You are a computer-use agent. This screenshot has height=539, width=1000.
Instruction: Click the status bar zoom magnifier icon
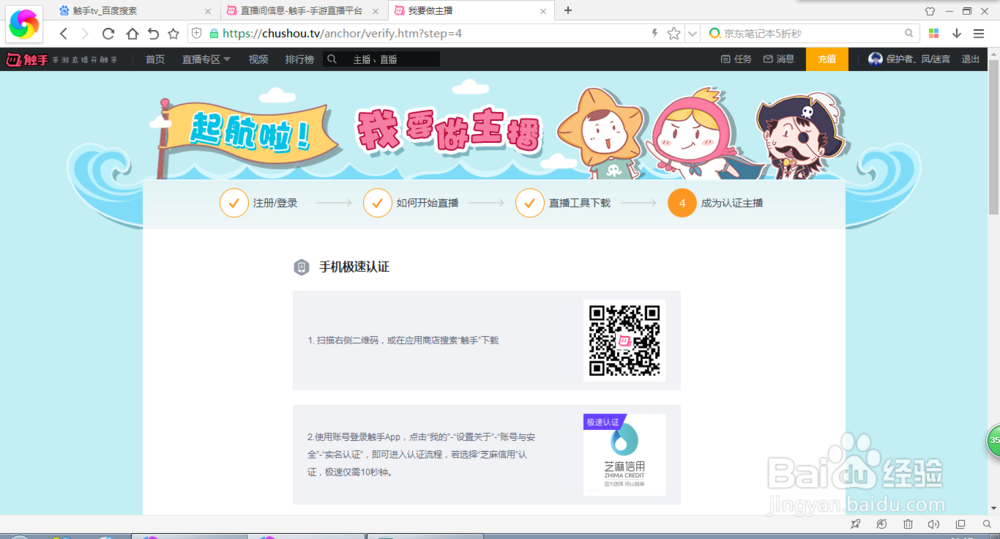point(987,524)
